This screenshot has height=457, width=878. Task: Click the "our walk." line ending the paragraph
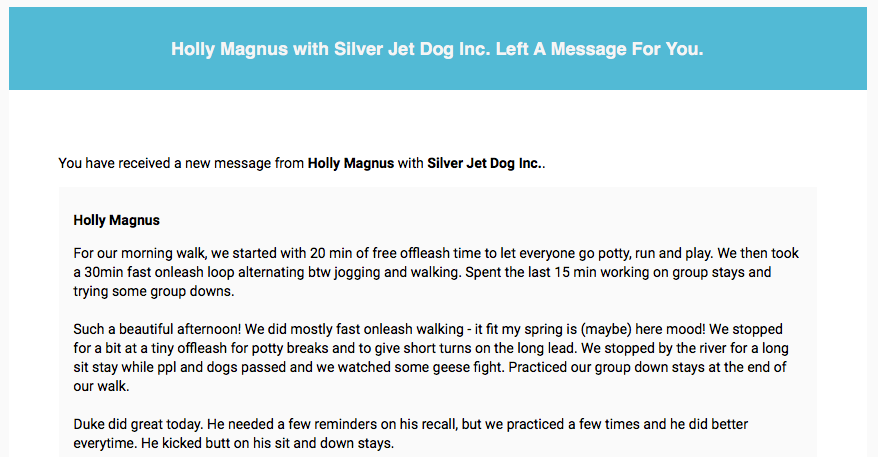tap(101, 386)
